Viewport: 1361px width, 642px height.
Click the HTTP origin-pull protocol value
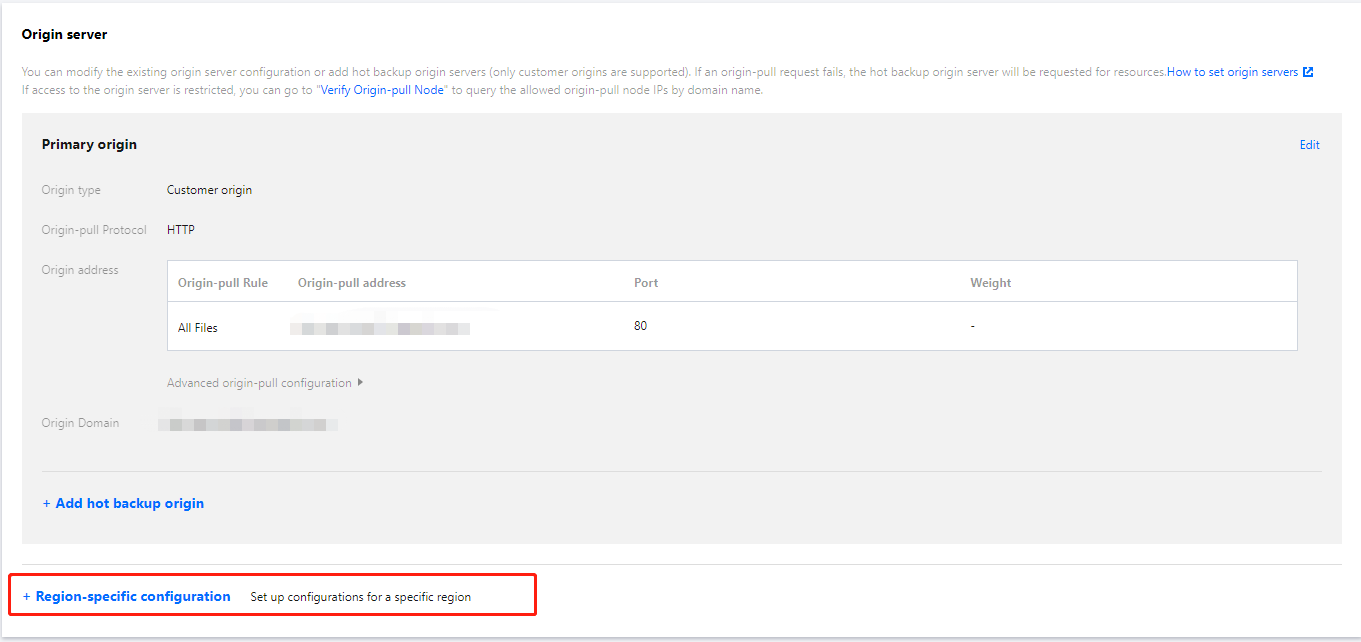(181, 230)
